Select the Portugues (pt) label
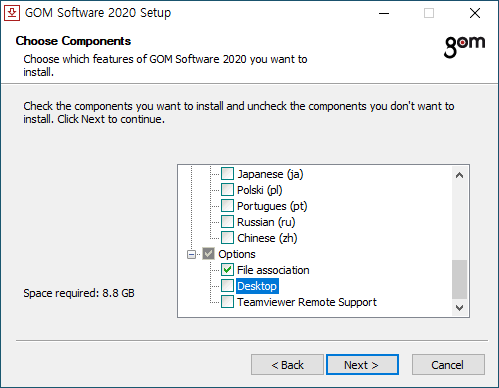499x388 pixels. coord(272,206)
